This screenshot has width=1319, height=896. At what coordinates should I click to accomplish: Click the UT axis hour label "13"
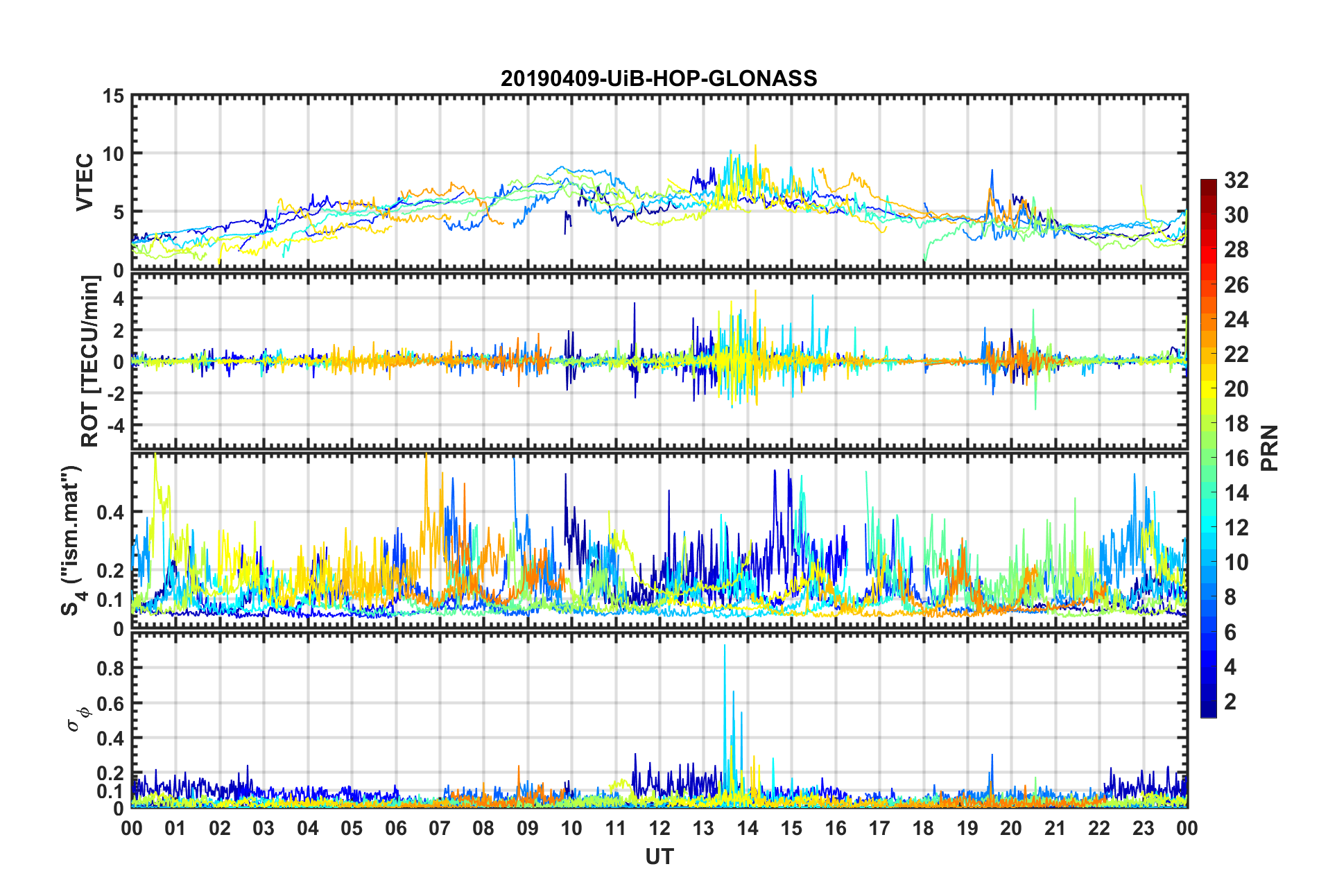[703, 828]
